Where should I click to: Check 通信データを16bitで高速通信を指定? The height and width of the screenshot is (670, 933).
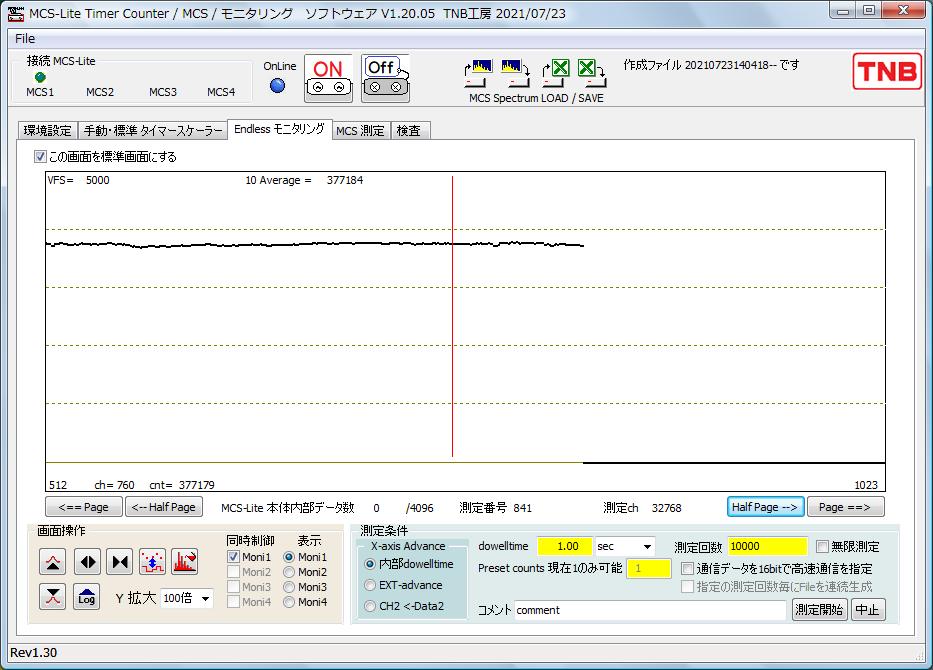click(x=687, y=568)
